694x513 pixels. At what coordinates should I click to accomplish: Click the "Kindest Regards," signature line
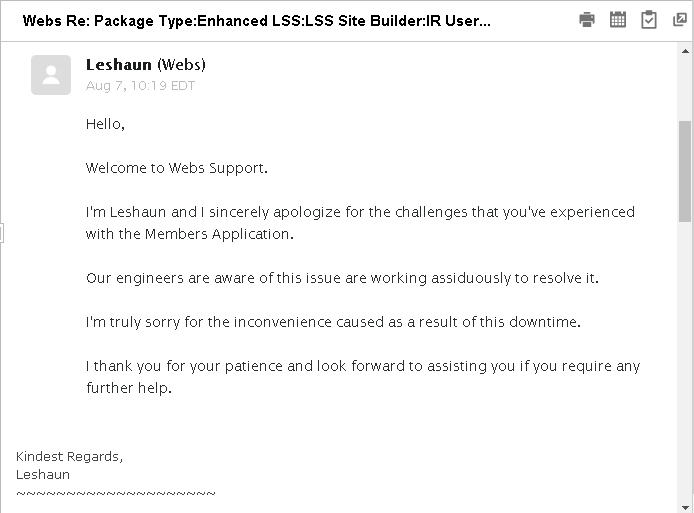click(x=69, y=457)
